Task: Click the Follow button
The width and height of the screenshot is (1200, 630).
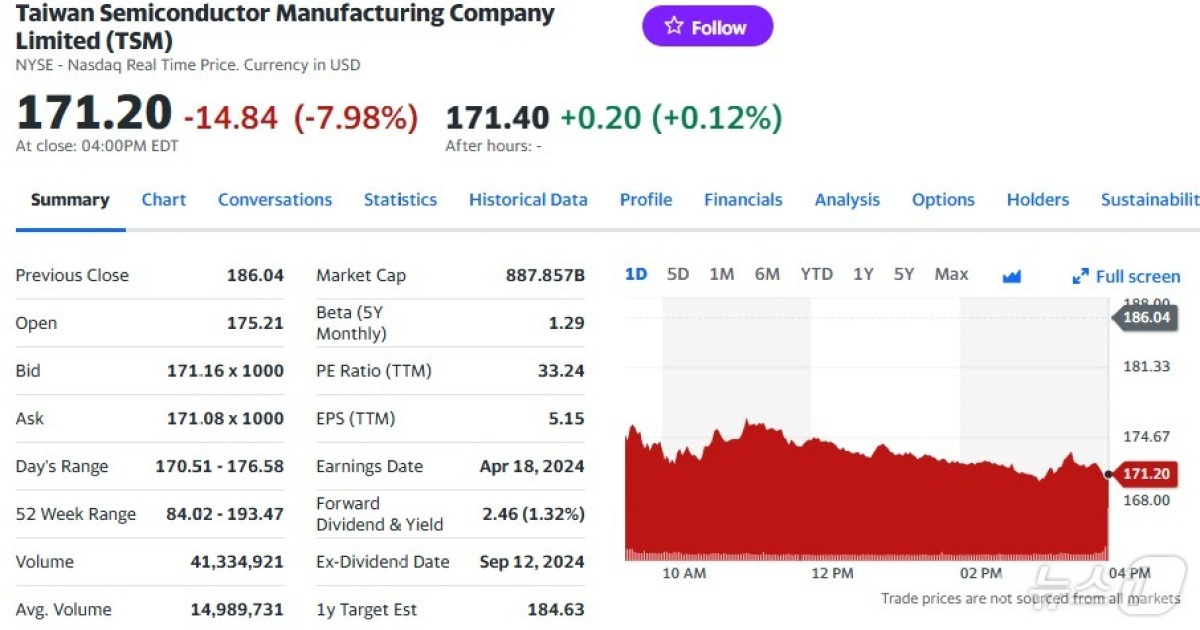Action: pos(707,27)
